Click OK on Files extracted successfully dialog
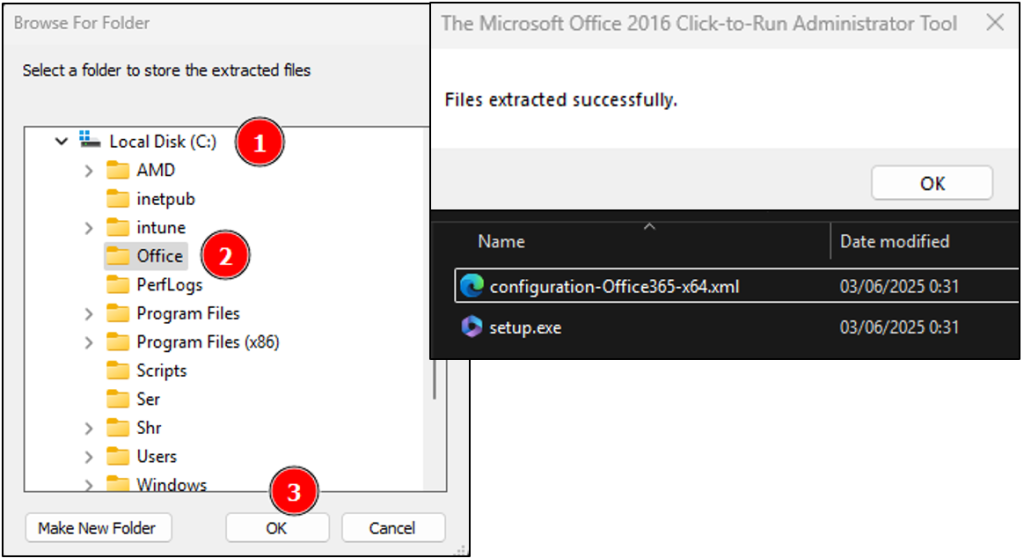This screenshot has height=558, width=1024. tap(932, 183)
